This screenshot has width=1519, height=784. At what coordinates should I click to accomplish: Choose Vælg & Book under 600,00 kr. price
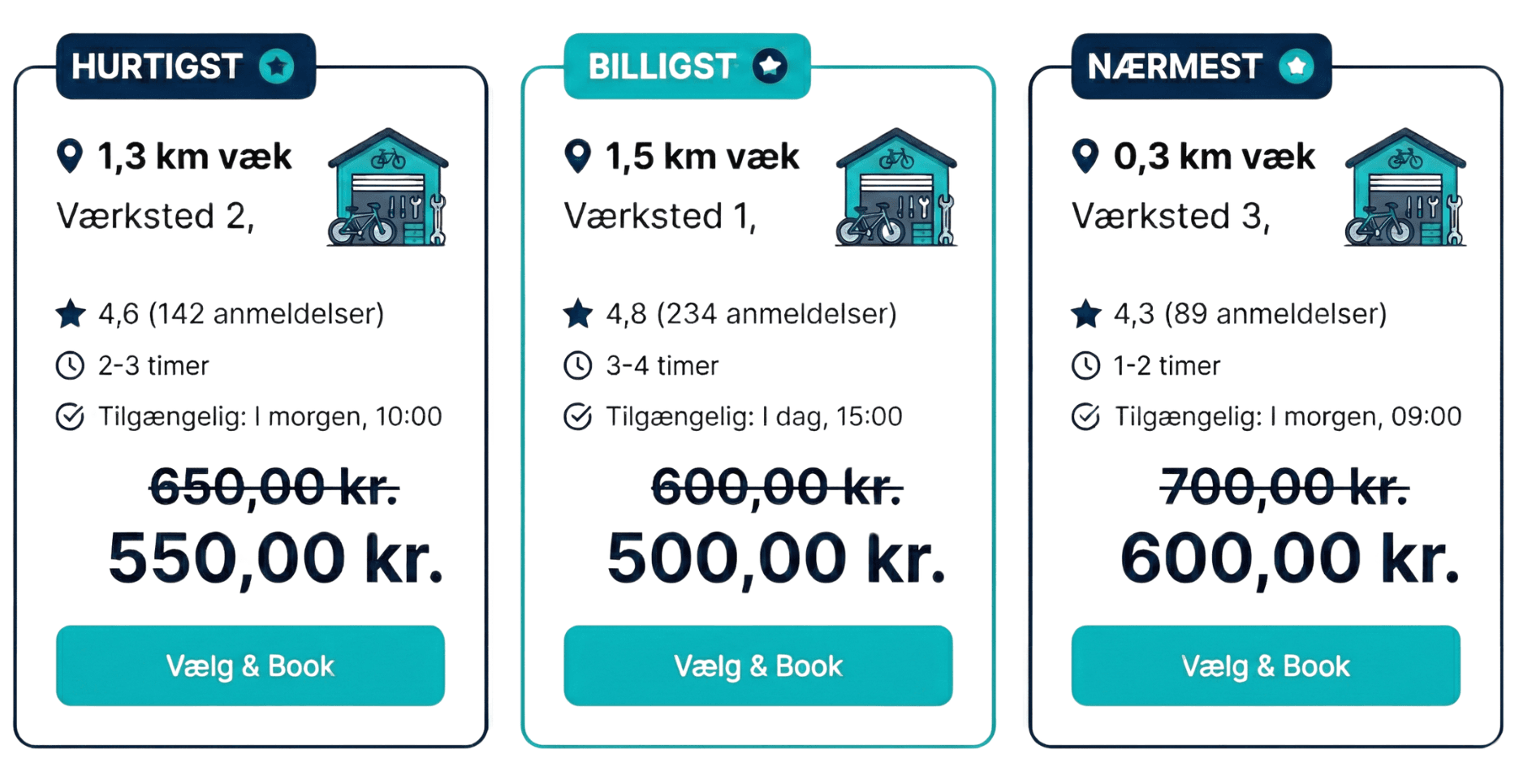pos(1265,666)
